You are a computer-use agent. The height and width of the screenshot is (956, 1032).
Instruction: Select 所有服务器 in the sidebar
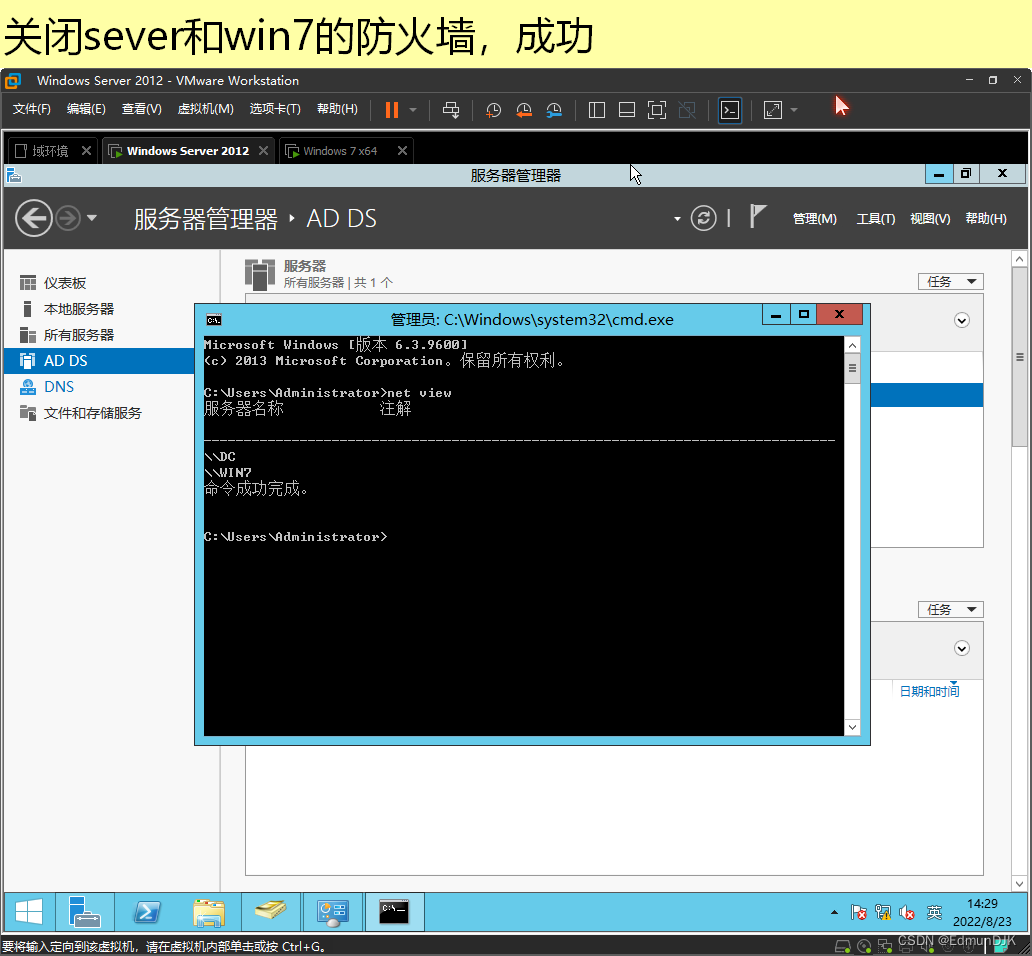99,335
